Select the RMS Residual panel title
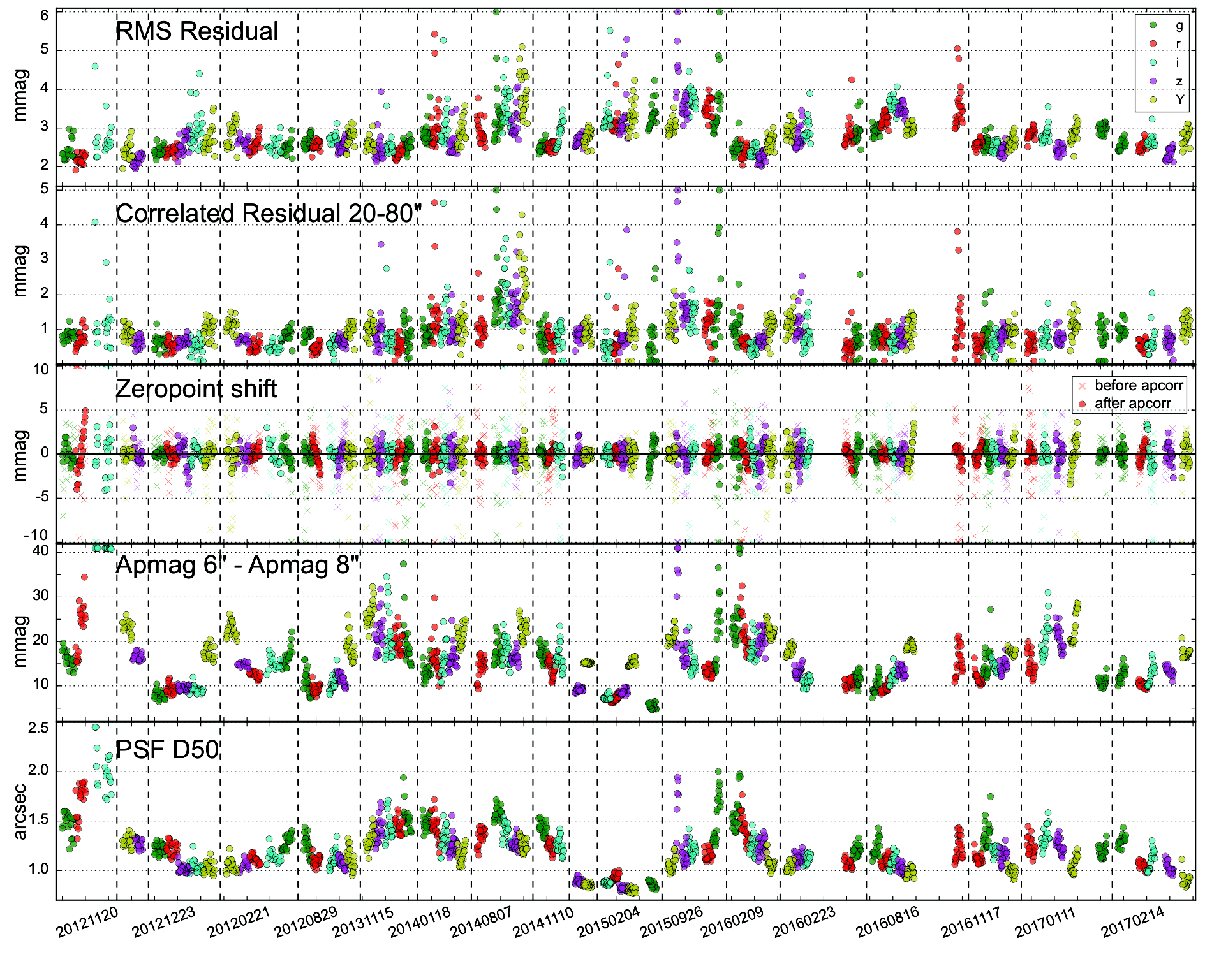Viewport: 1205px width, 980px height. 196,31
